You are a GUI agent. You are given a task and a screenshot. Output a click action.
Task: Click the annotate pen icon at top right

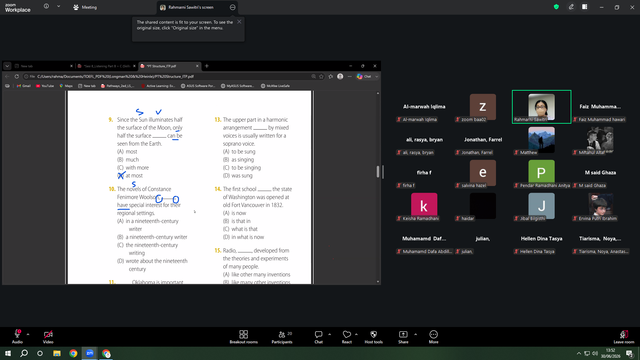coord(571,7)
